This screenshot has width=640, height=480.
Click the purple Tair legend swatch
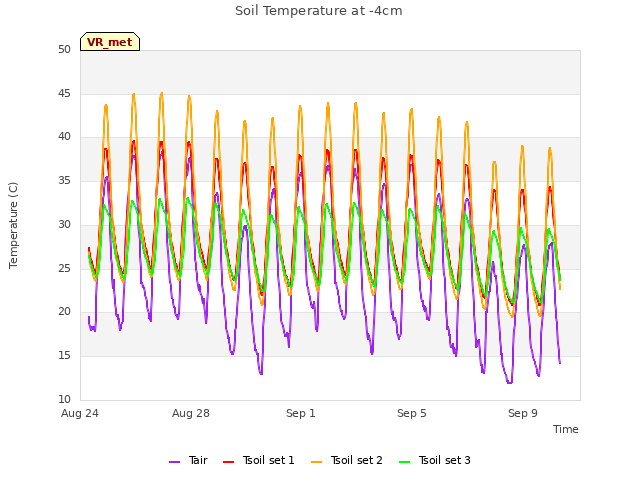tap(175, 462)
